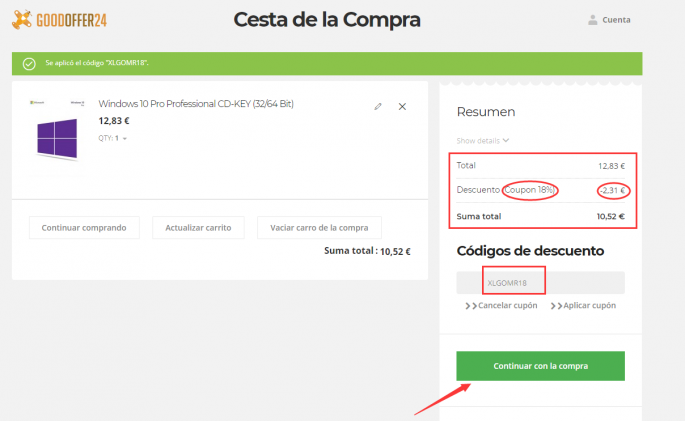685x421 pixels.
Task: Open the Windows 10 Pro Professional CD-KEY title
Action: click(195, 104)
